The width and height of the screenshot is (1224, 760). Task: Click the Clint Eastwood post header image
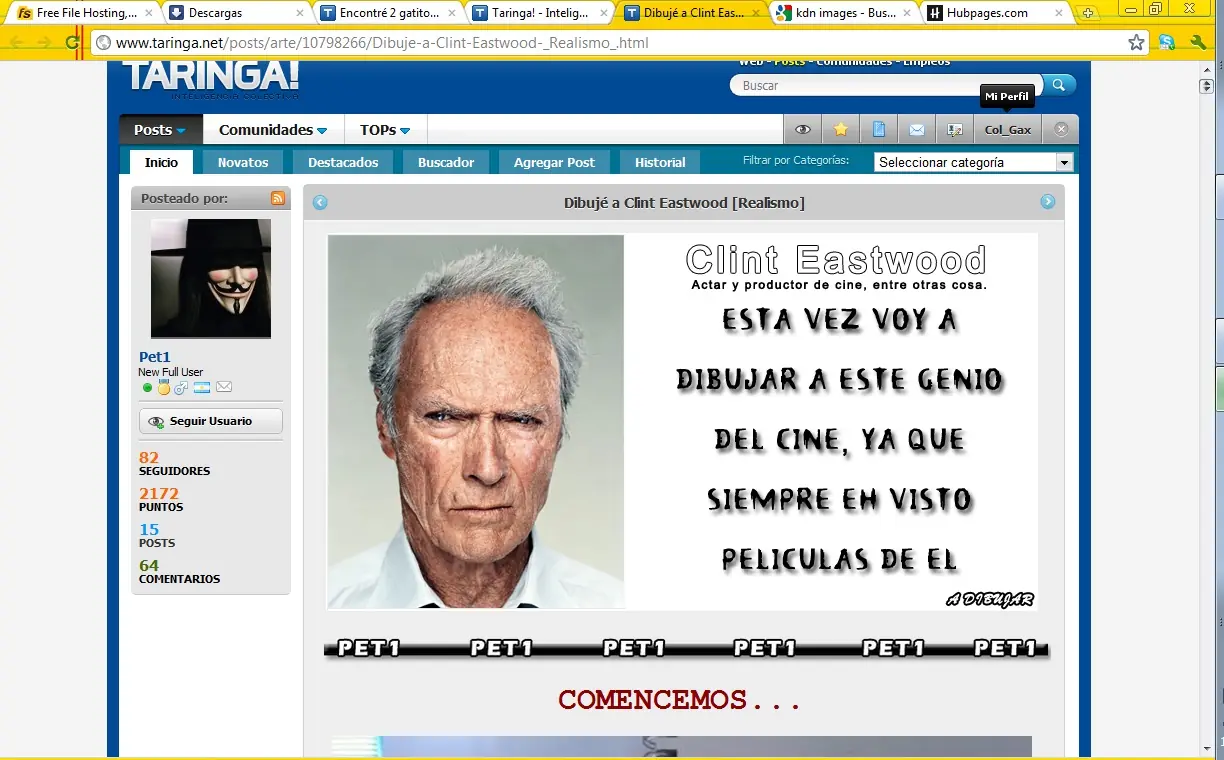pyautogui.click(x=682, y=421)
